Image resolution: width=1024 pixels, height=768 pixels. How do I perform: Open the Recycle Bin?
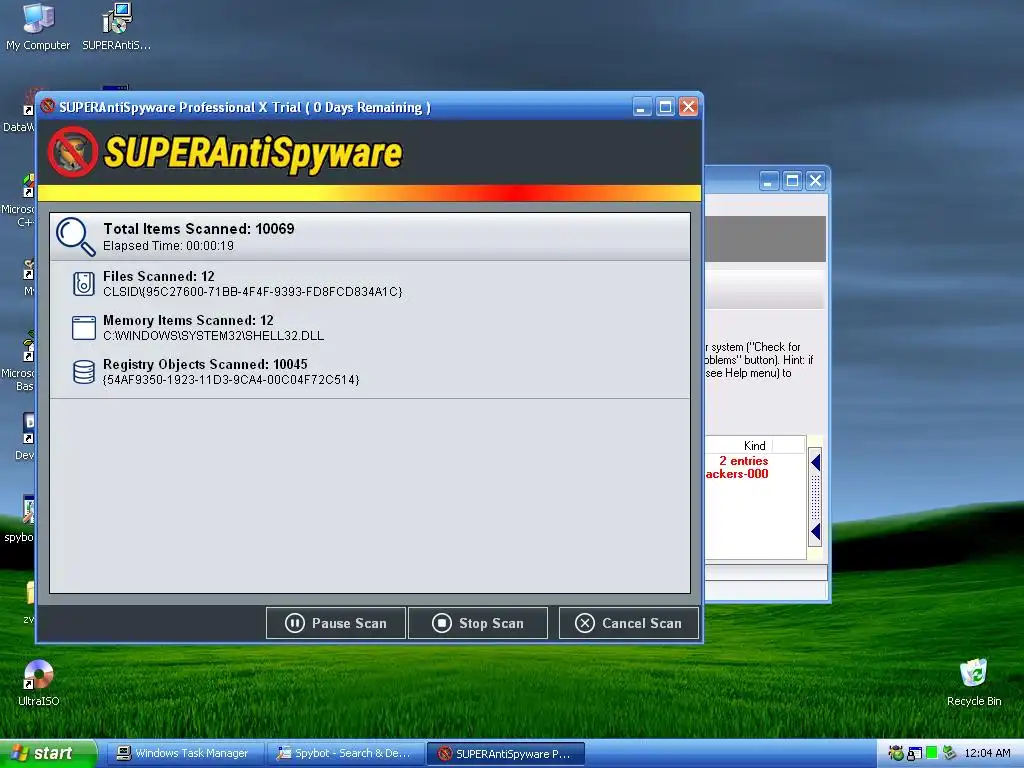[974, 682]
